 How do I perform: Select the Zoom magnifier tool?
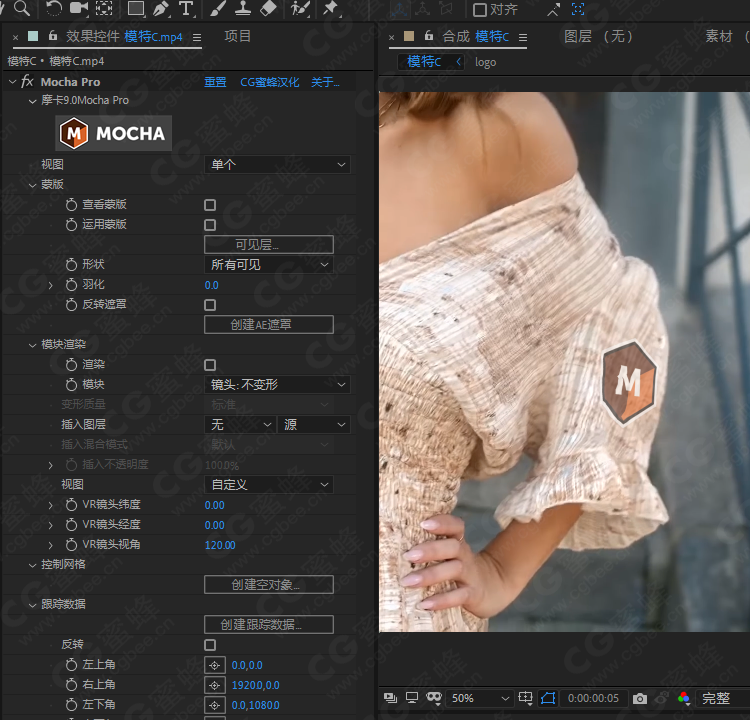pos(22,8)
